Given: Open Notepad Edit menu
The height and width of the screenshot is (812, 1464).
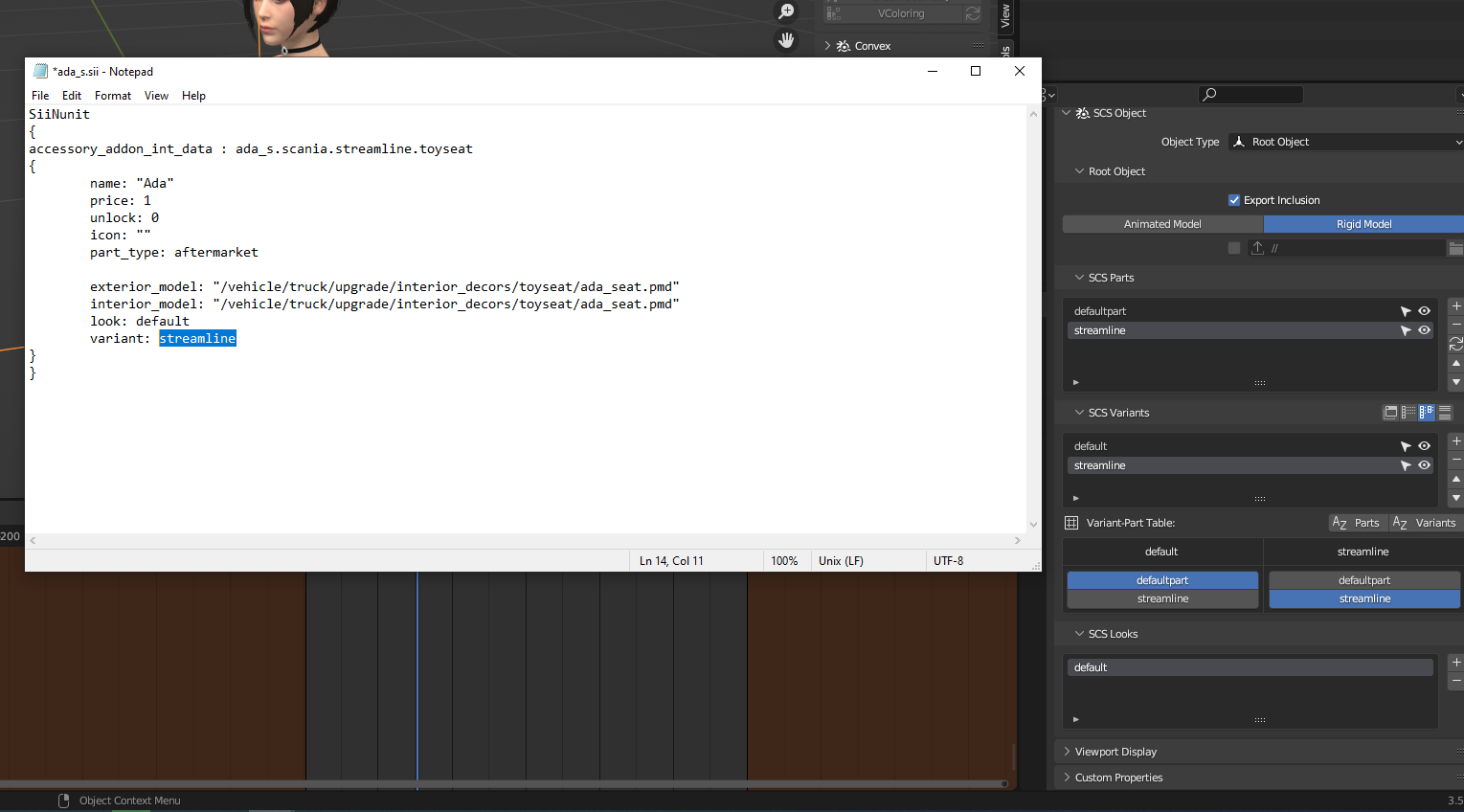Looking at the screenshot, I should pos(72,96).
